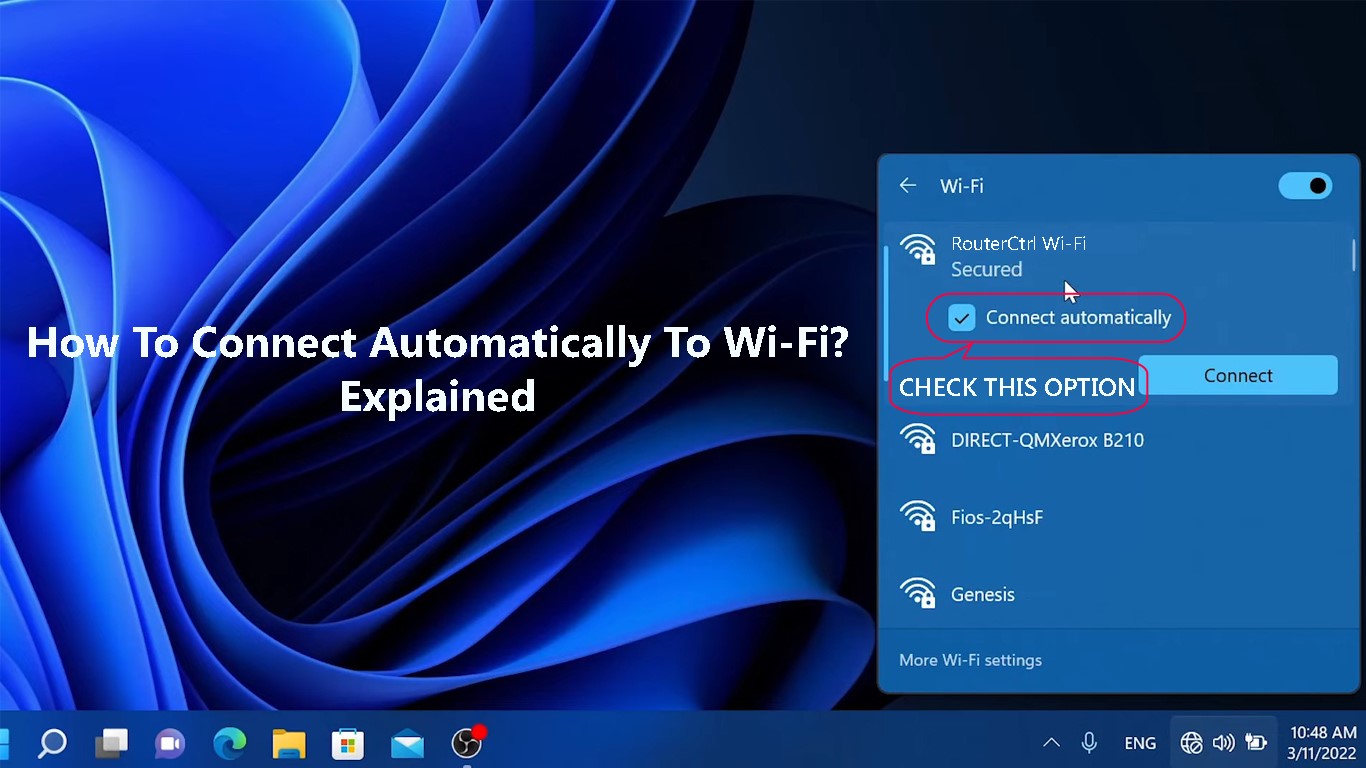Enable the Connect automatically checkbox
Screen dimensions: 1366x768
[961, 317]
